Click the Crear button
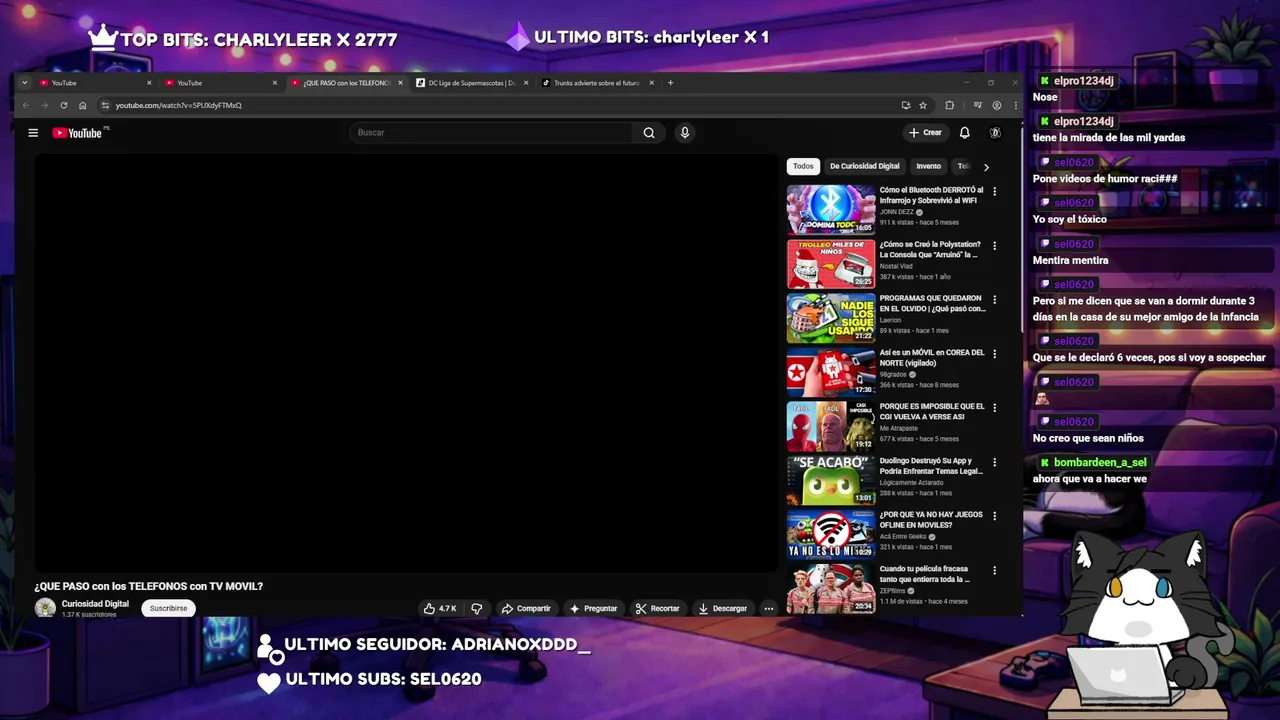This screenshot has height=720, width=1280. pos(925,132)
